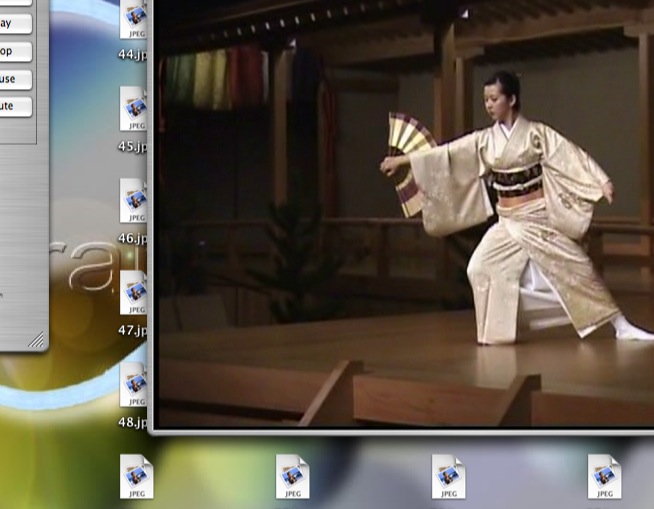This screenshot has width=654, height=509.
Task: Click the partially visible Mute button
Action: pyautogui.click(x=15, y=106)
